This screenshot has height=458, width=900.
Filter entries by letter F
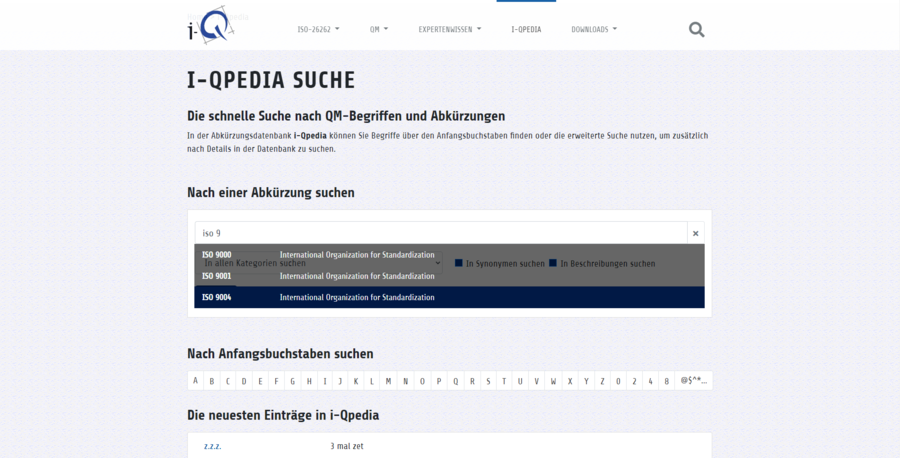pos(276,381)
